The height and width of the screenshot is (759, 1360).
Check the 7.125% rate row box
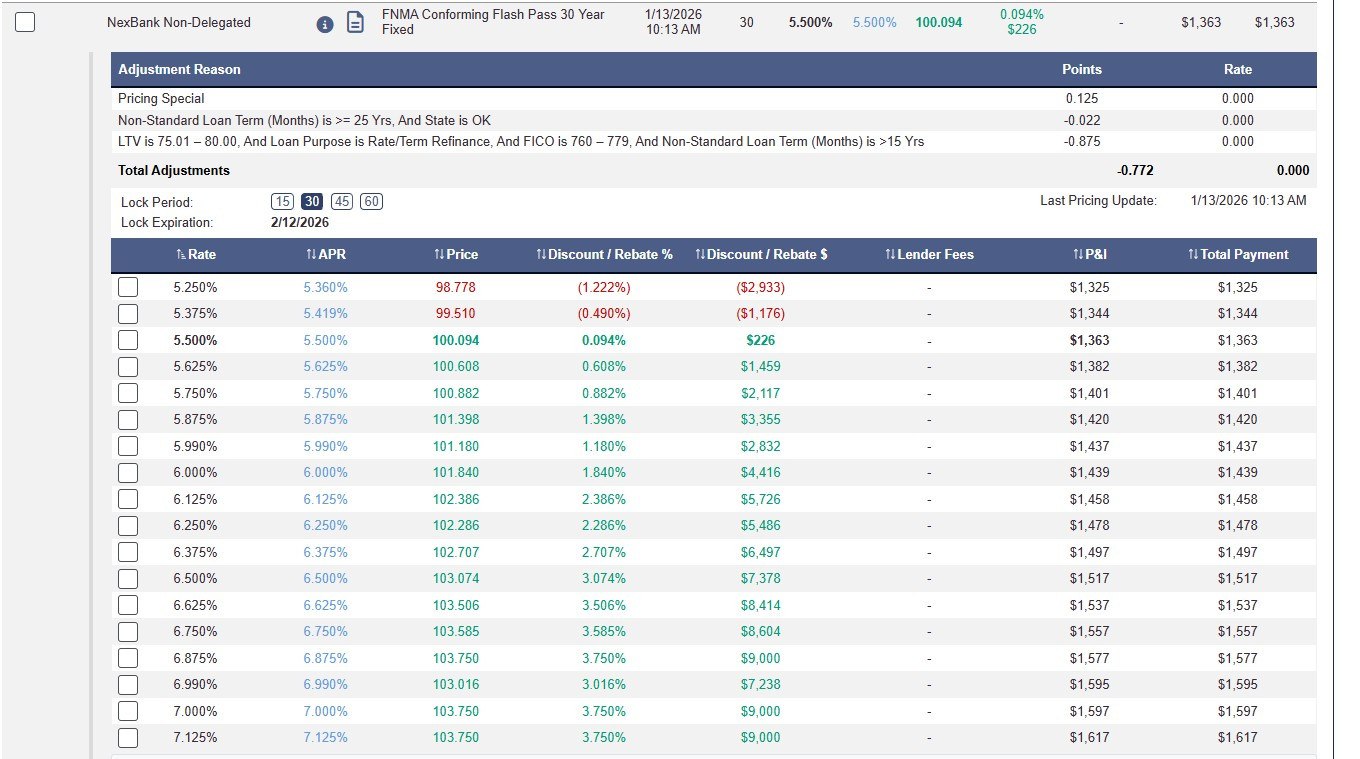(x=128, y=737)
